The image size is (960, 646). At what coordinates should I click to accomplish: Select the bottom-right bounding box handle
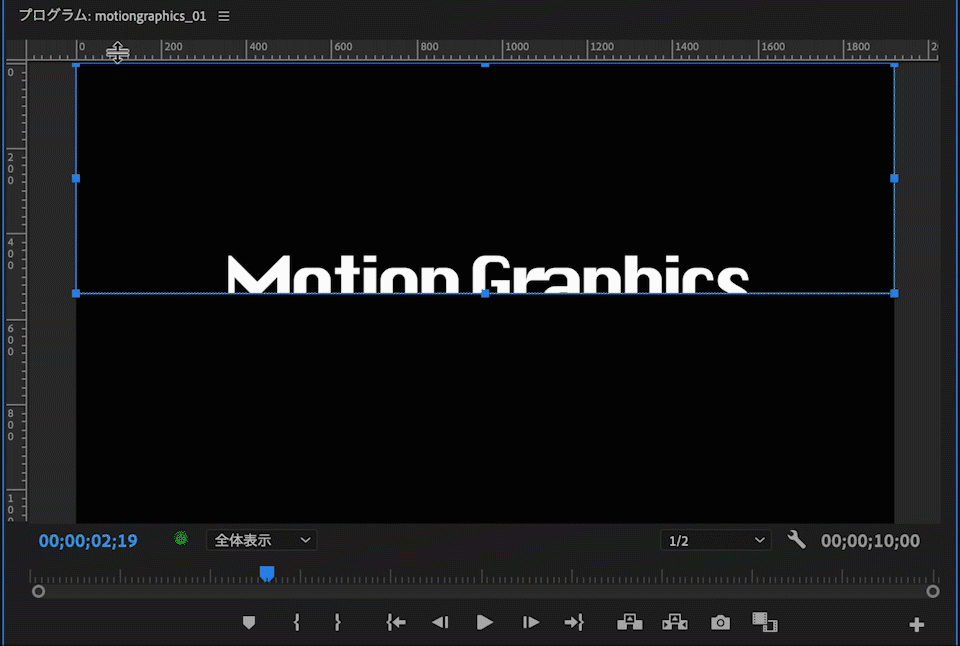click(894, 293)
